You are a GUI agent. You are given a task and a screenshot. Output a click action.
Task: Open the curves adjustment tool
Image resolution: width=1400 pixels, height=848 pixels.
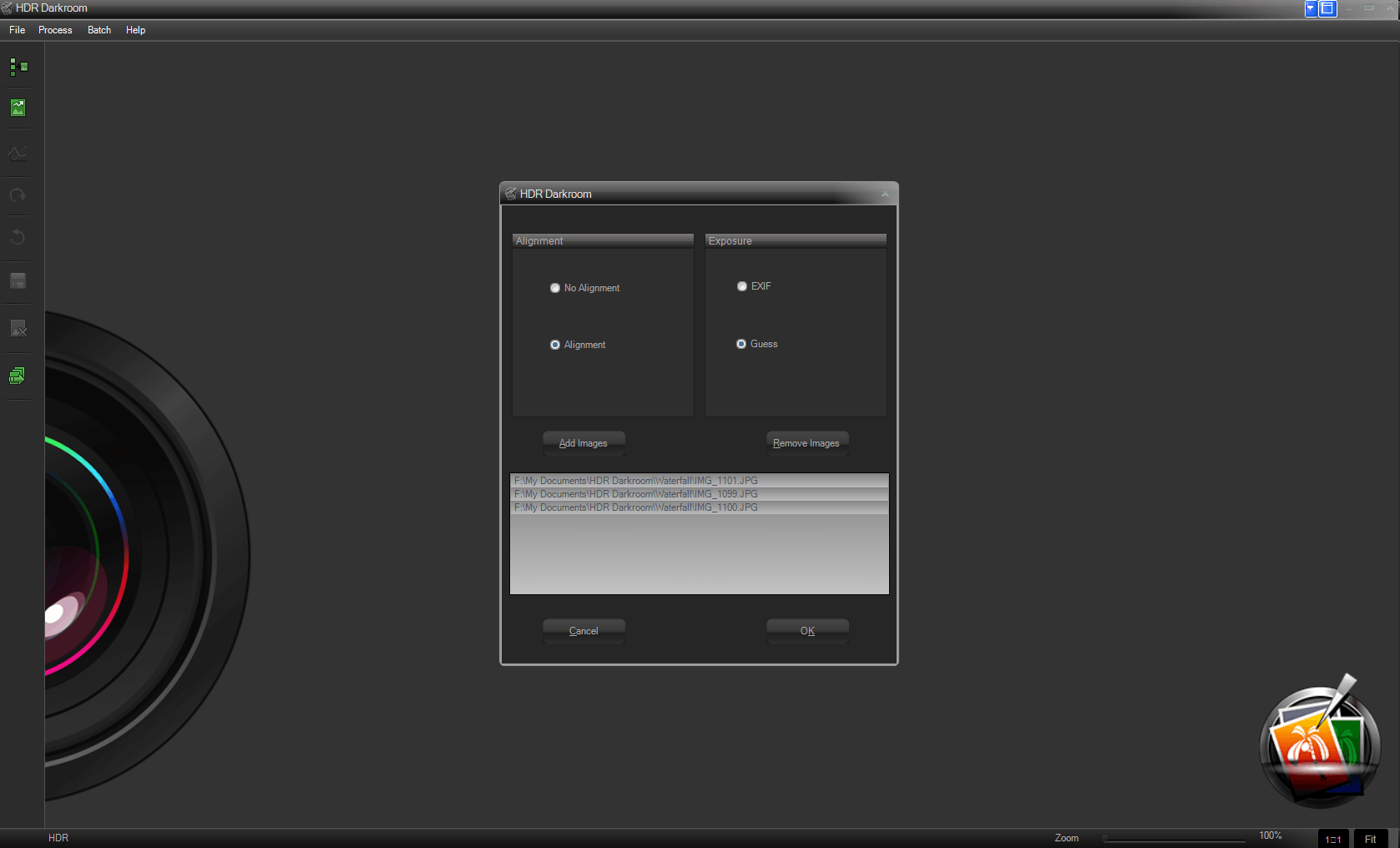pyautogui.click(x=18, y=152)
